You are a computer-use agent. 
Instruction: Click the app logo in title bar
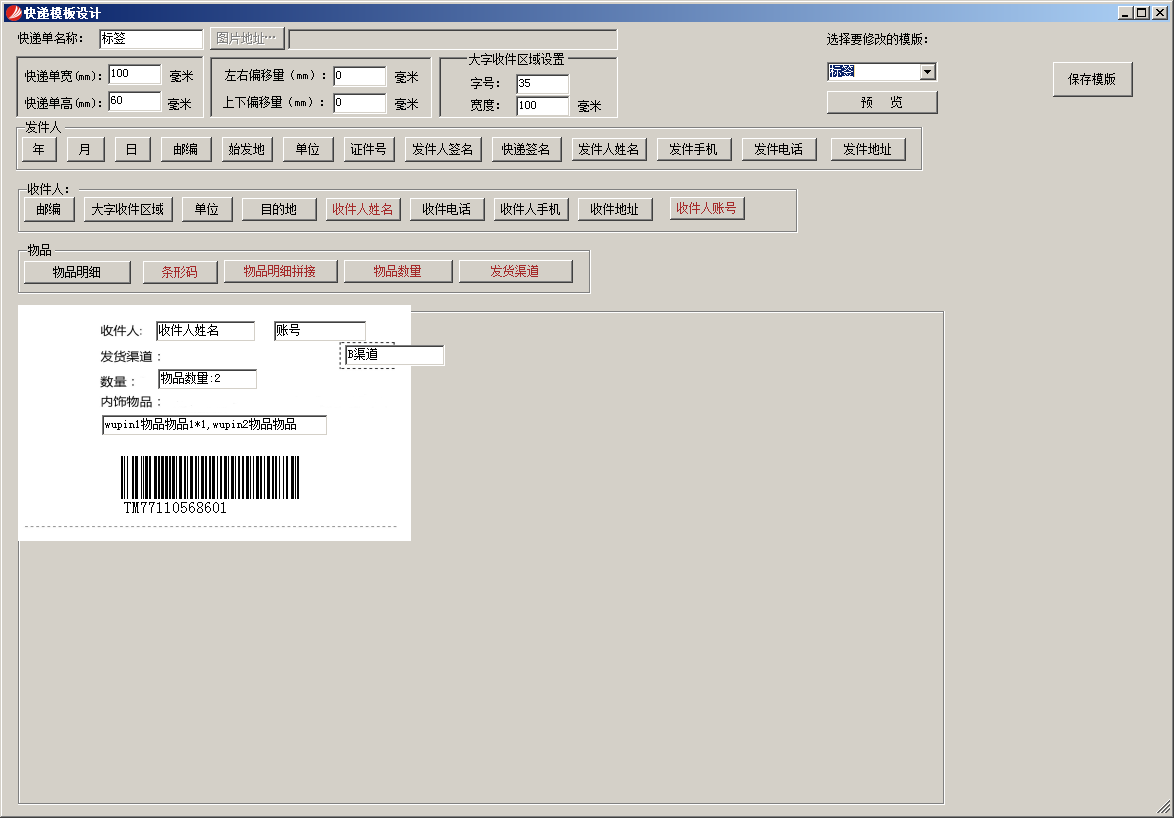pyautogui.click(x=12, y=12)
